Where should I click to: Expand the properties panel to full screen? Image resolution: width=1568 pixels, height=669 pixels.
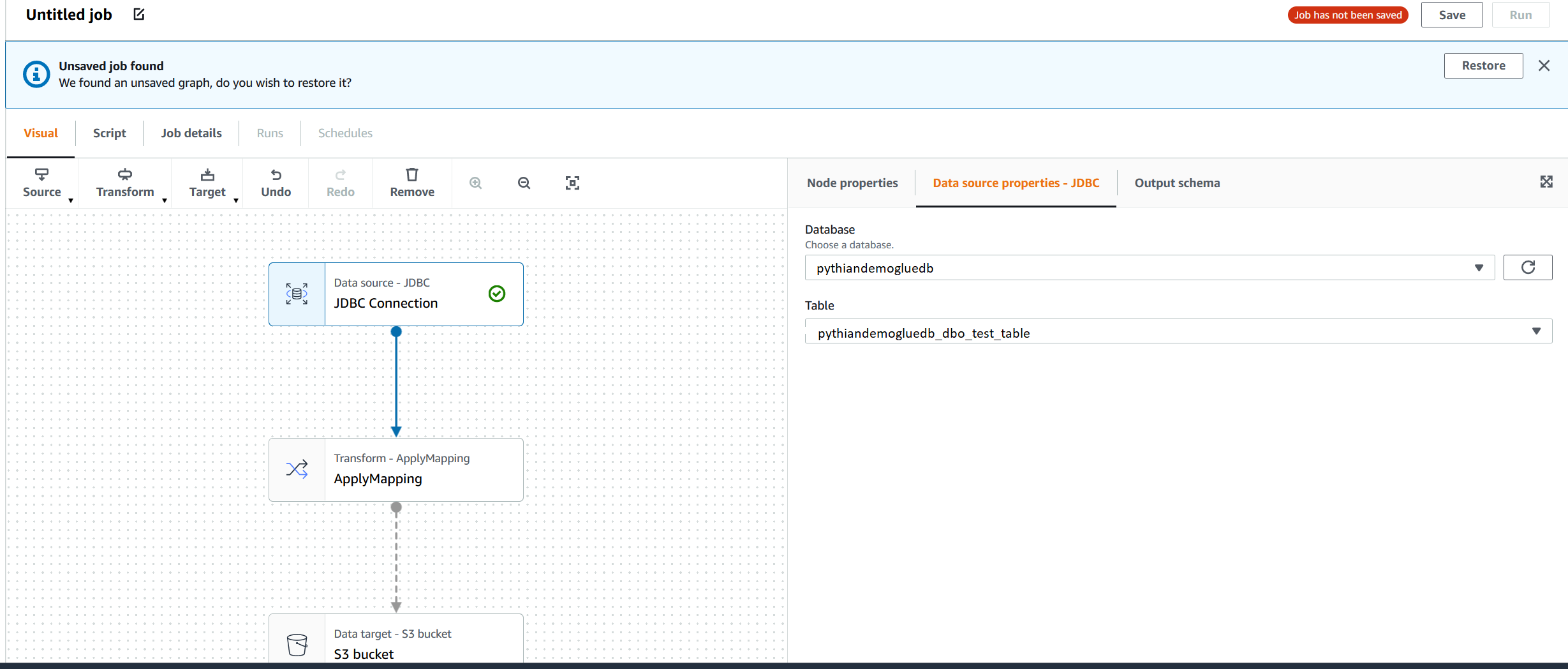click(x=1546, y=182)
